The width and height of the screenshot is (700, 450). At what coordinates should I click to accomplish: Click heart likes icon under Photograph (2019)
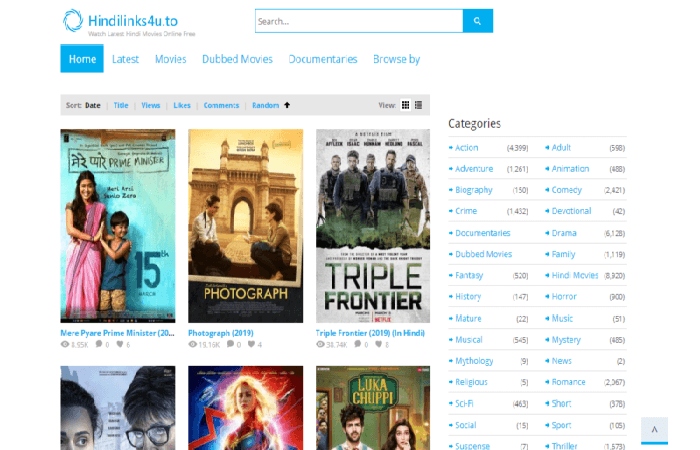click(251, 344)
